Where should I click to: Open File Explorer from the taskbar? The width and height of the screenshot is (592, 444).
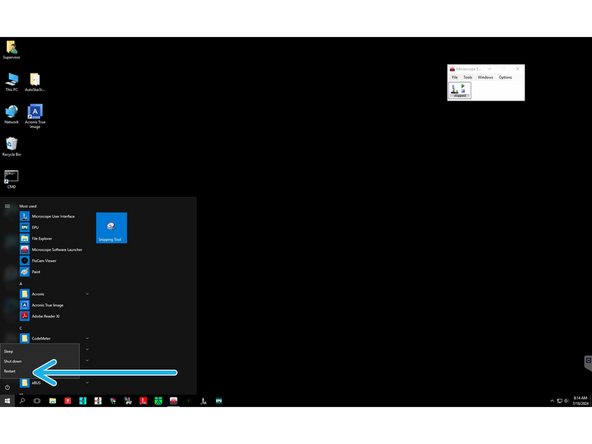pos(52,401)
